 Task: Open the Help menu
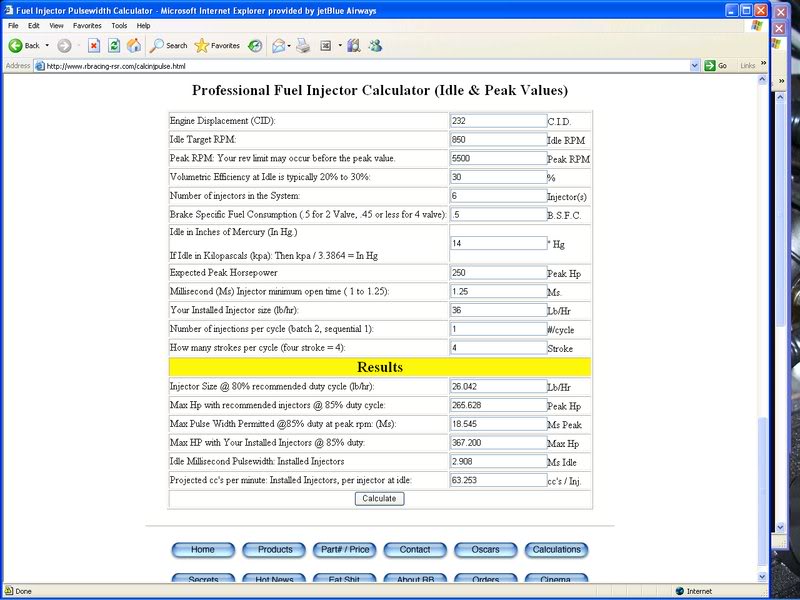(143, 26)
